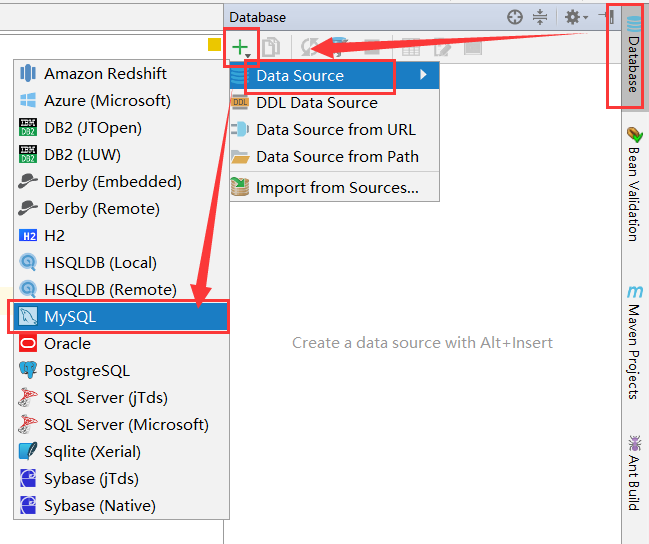Select Sybase (jTds) driver
The image size is (649, 544).
pos(121,479)
